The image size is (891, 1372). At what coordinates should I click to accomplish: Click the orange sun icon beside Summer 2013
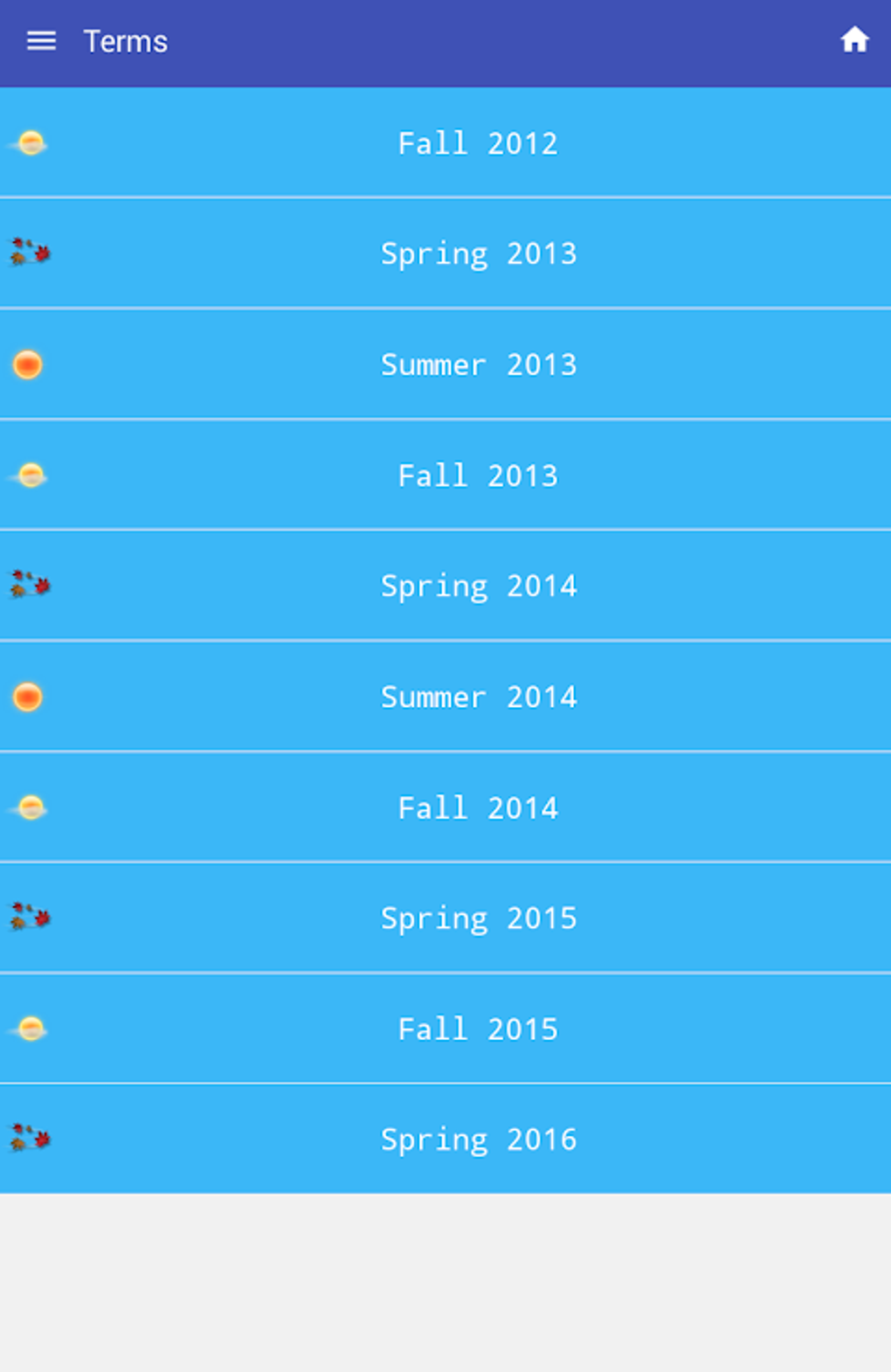tap(28, 364)
